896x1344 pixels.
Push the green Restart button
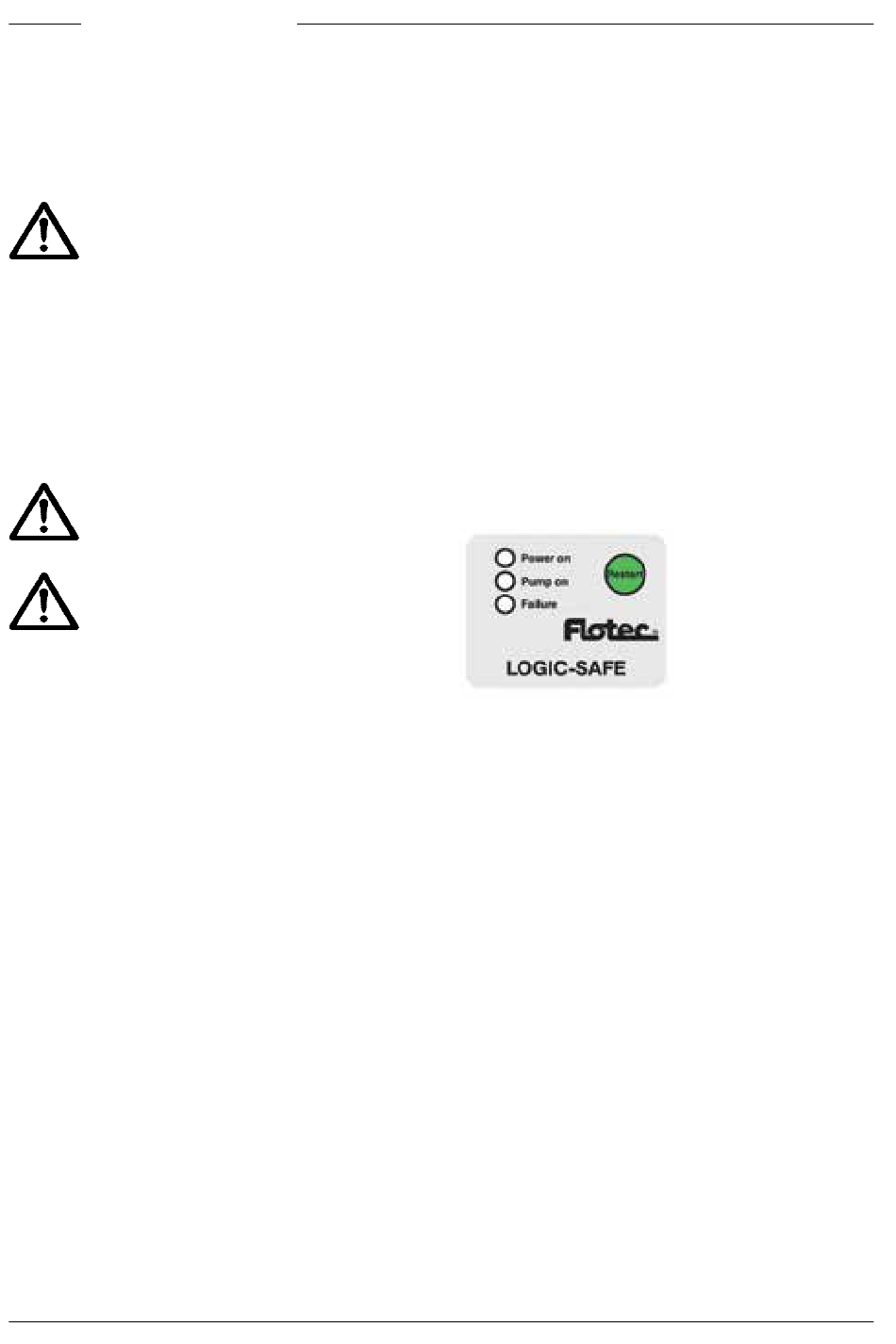pos(624,572)
